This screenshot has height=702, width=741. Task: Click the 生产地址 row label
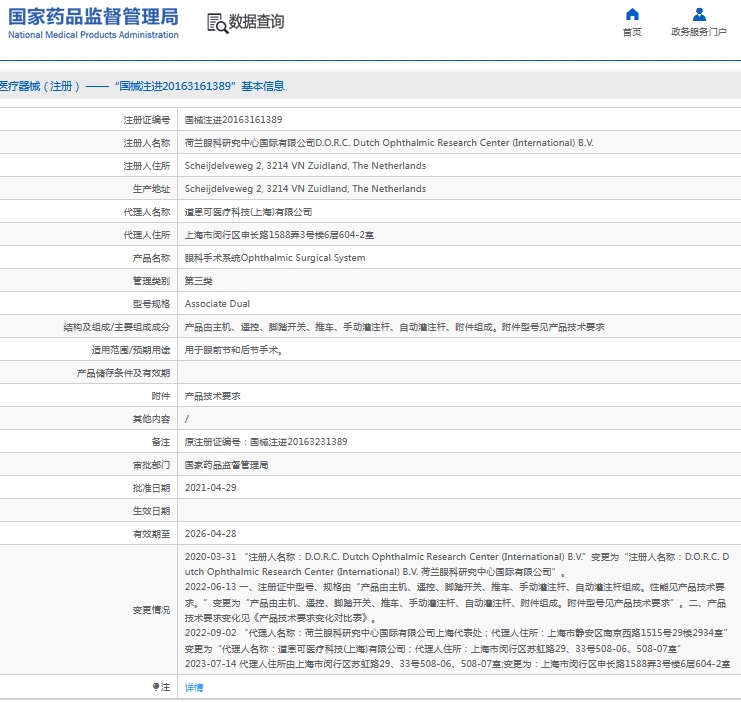click(x=151, y=189)
